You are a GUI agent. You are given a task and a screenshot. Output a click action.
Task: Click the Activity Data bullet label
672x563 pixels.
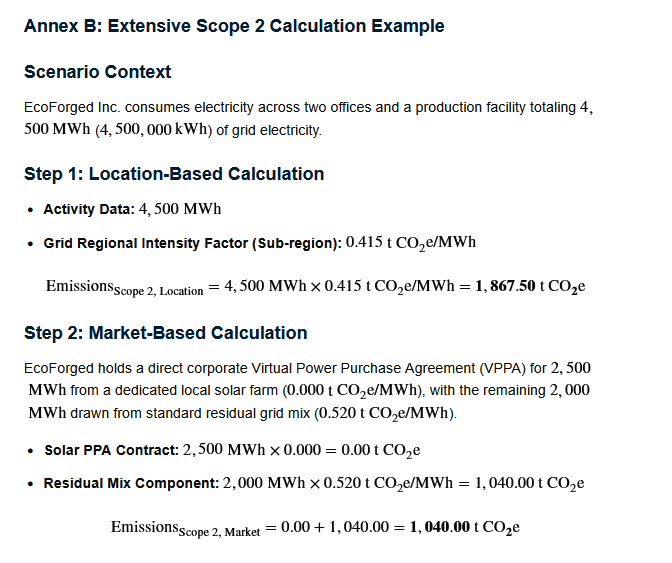click(89, 209)
